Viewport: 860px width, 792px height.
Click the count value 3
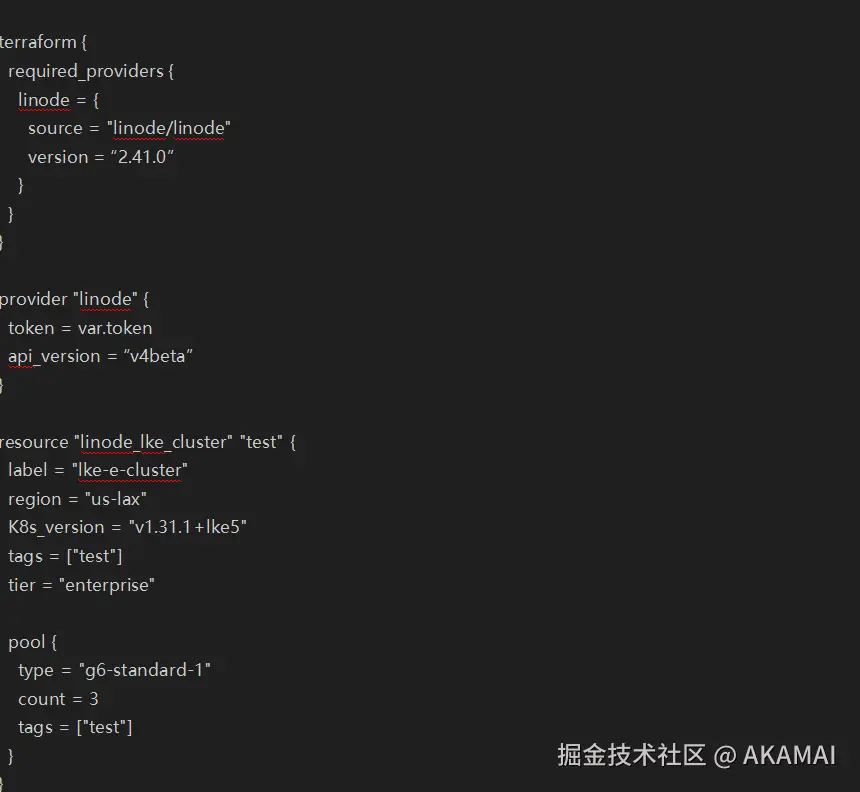coord(94,699)
